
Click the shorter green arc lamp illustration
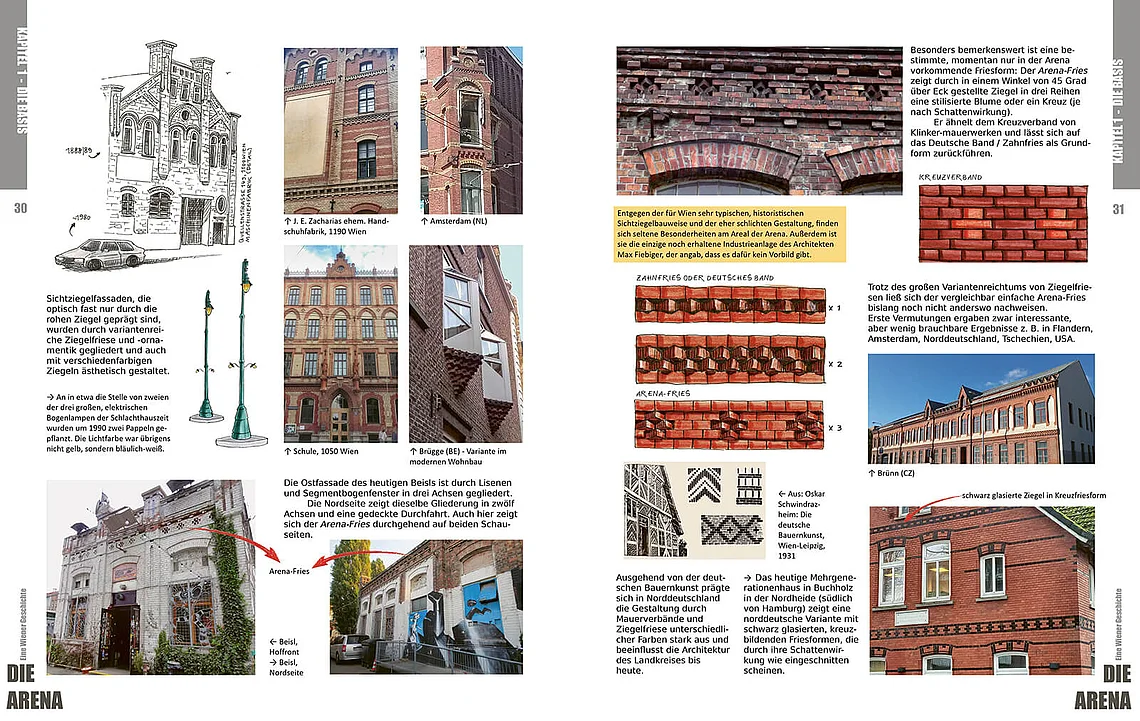207,357
